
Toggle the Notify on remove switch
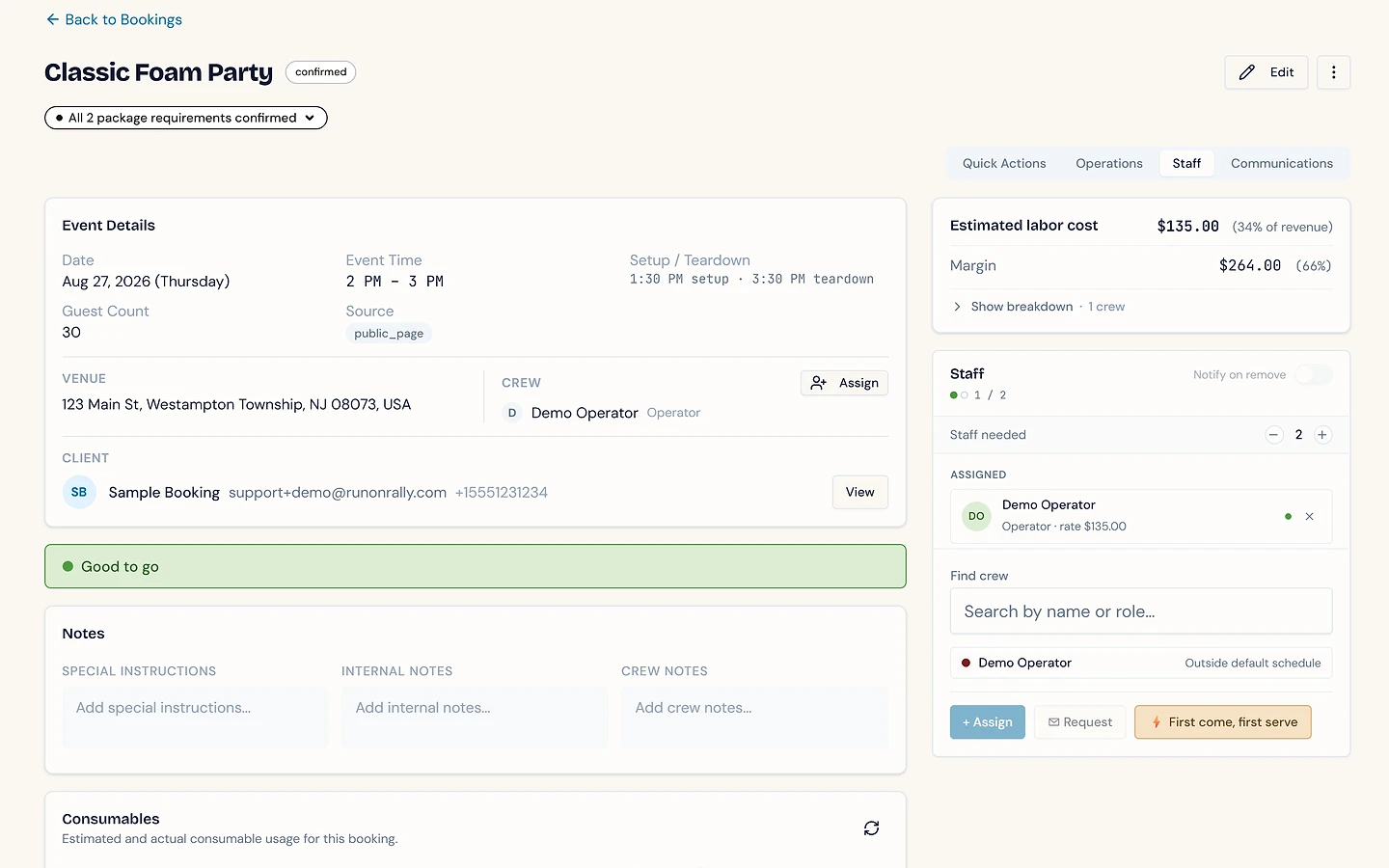[1314, 374]
